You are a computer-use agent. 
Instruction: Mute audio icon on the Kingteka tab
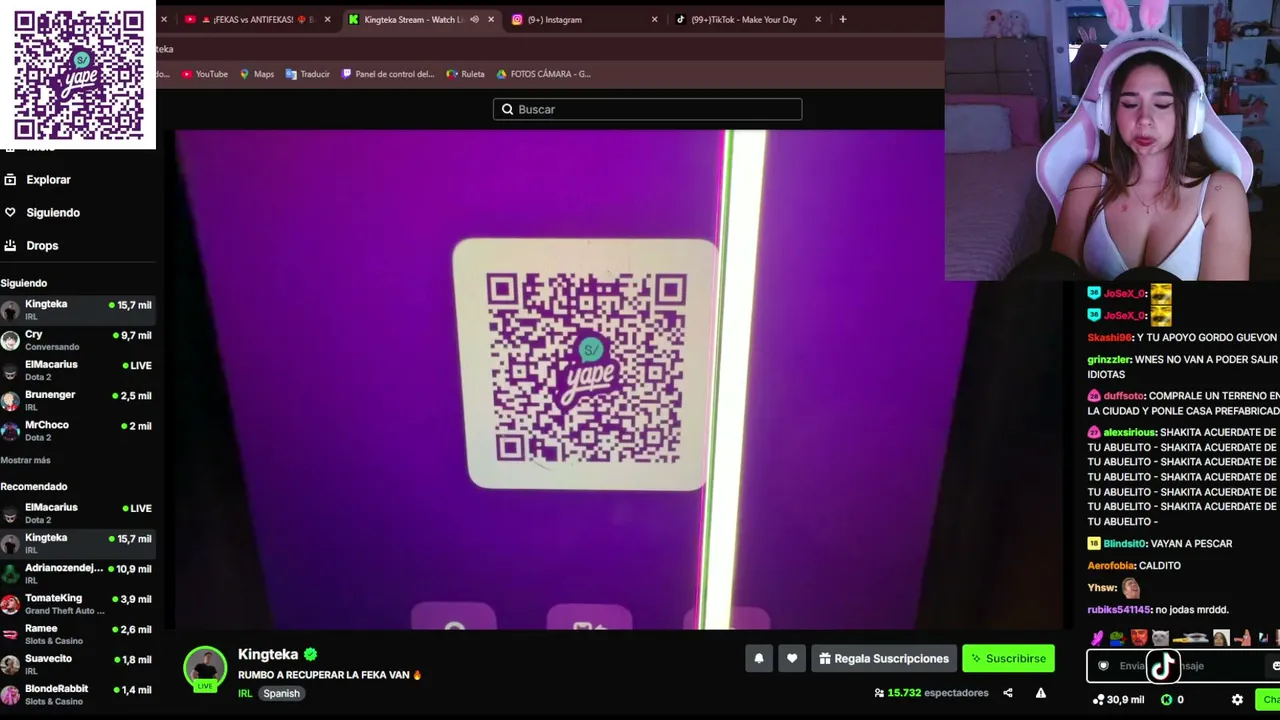pyautogui.click(x=474, y=19)
